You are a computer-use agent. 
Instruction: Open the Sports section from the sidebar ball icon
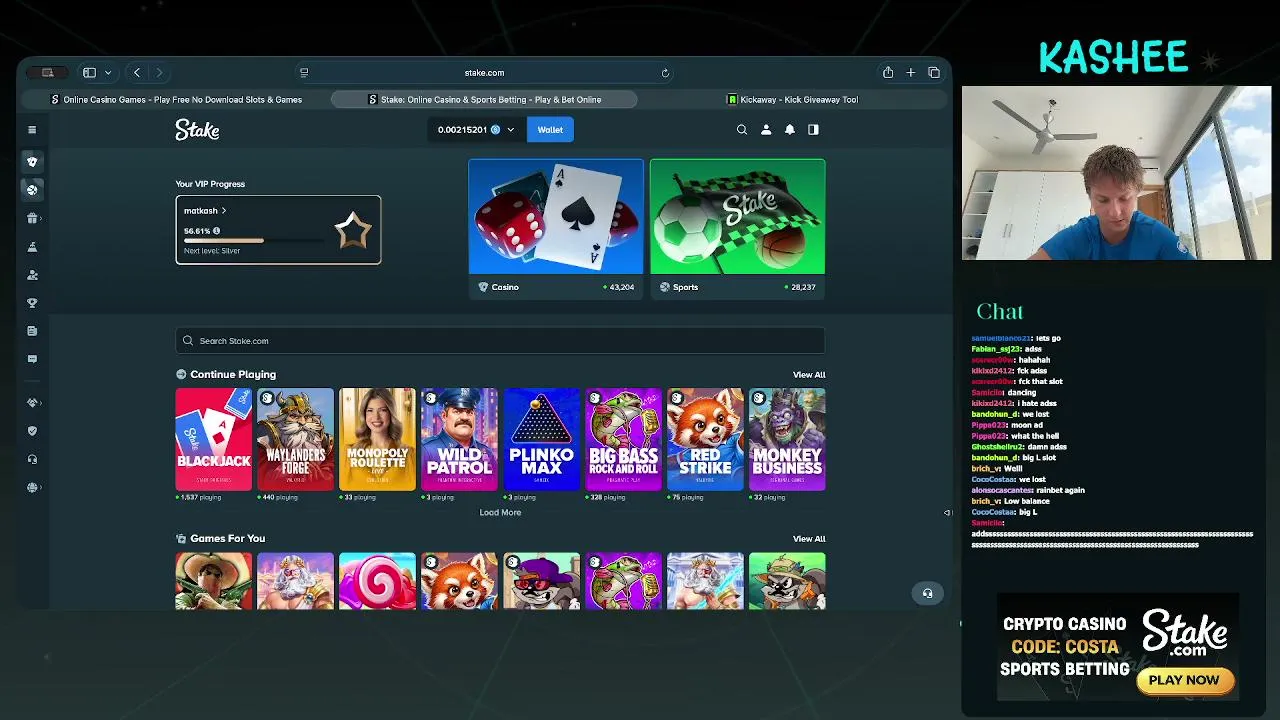tap(32, 189)
